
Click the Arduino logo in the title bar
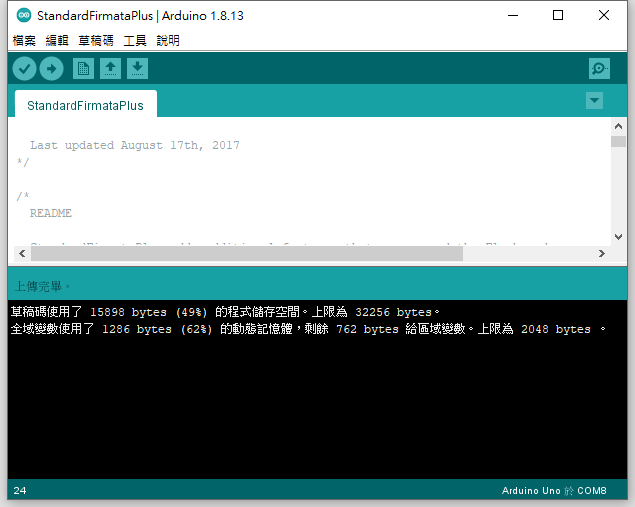tap(23, 15)
